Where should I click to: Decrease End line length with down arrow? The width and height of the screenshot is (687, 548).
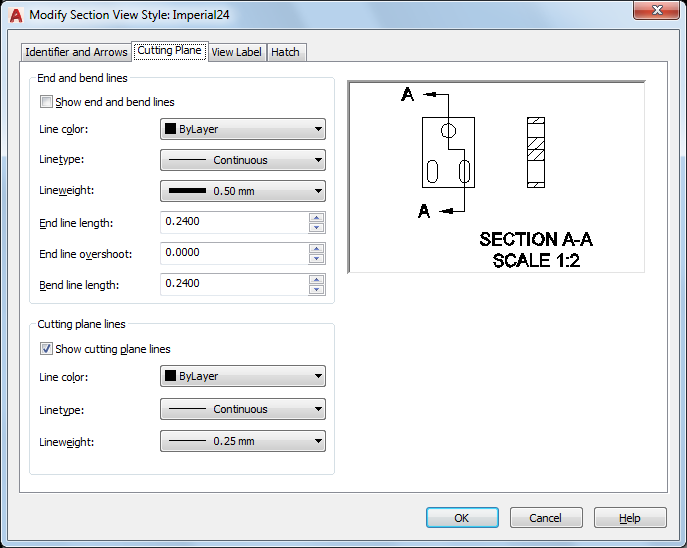317,228
